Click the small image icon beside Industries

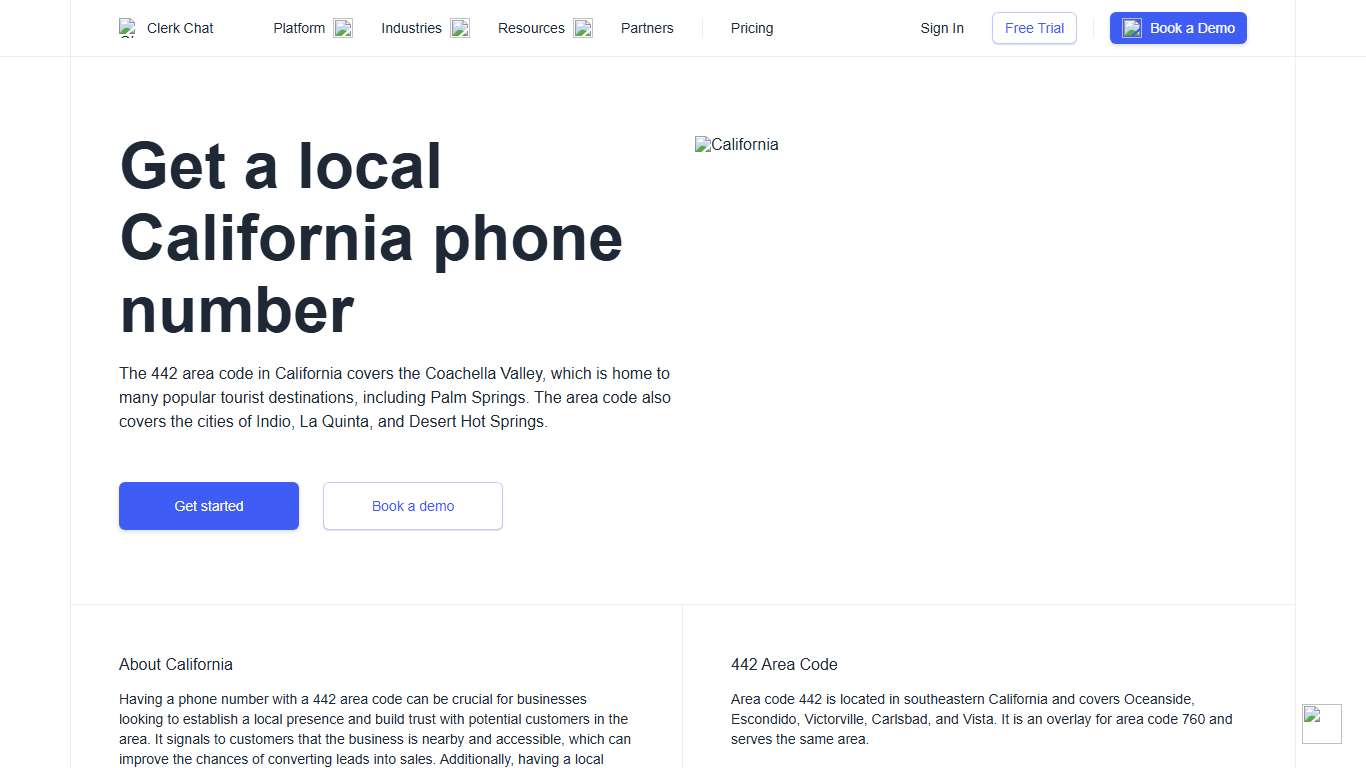coord(460,28)
